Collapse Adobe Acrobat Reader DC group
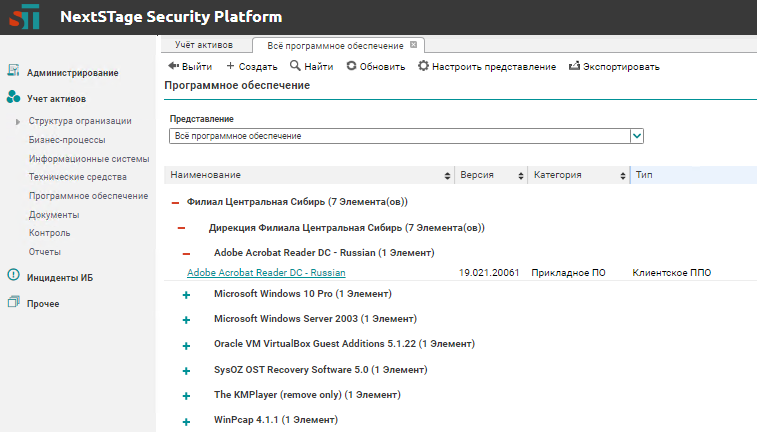Screen dimensions: 757x432 click(x=186, y=254)
